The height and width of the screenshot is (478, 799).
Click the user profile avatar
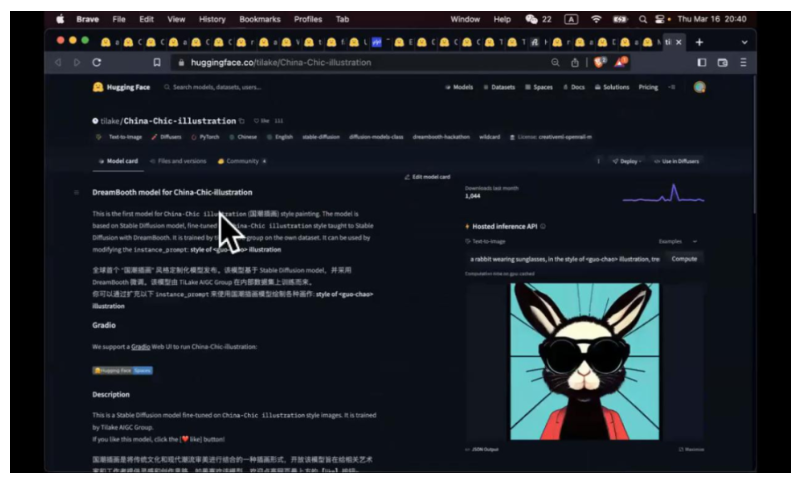pos(700,87)
